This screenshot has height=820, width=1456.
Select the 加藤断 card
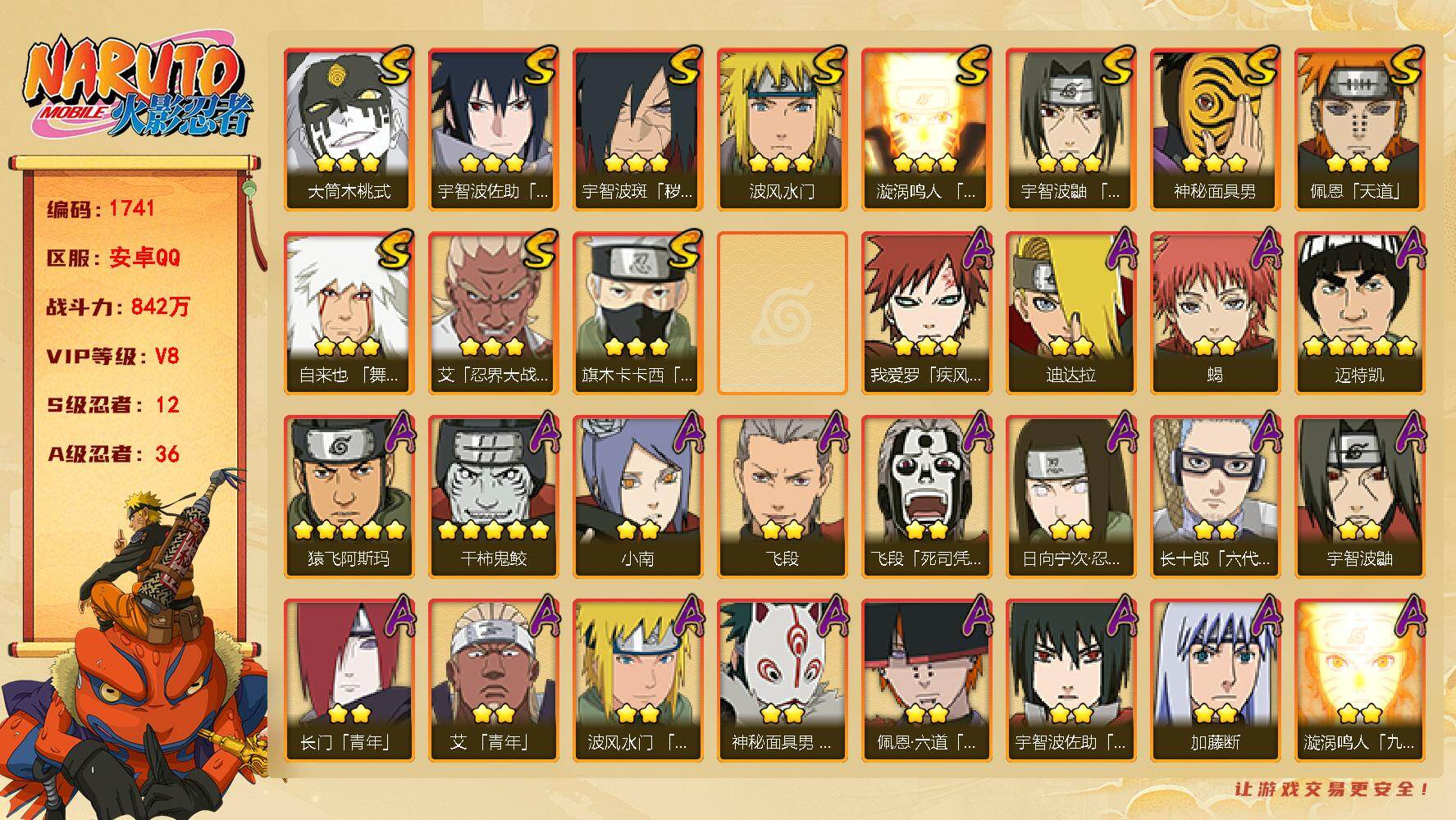click(x=1216, y=681)
